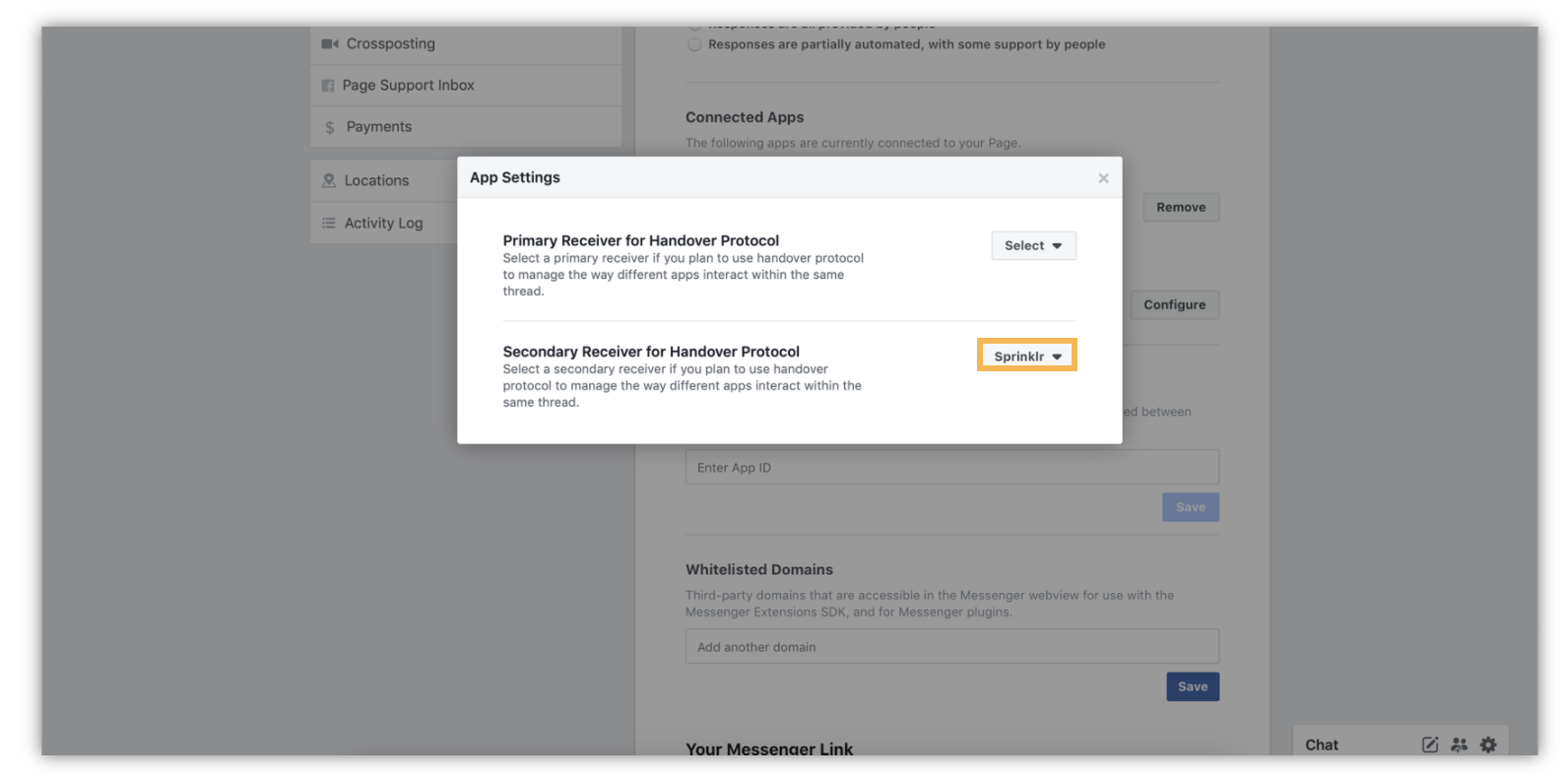
Task: Save the Whitelisted Domains changes
Action: click(1192, 686)
